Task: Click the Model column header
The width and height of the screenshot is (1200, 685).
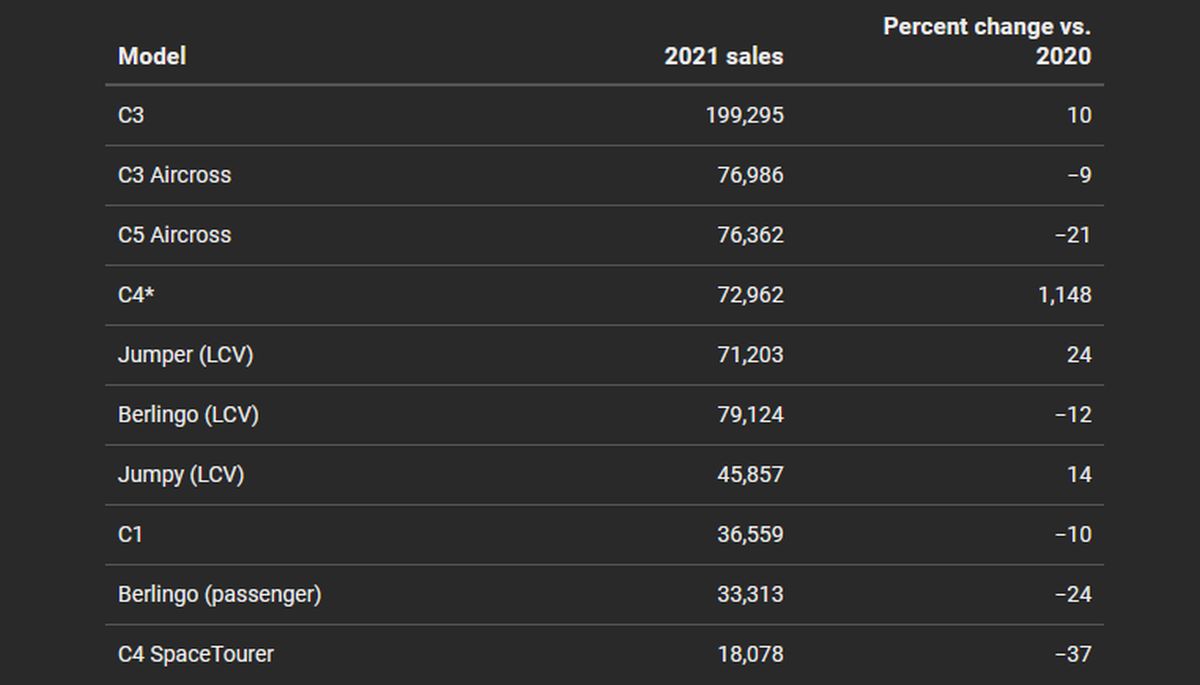Action: [152, 56]
